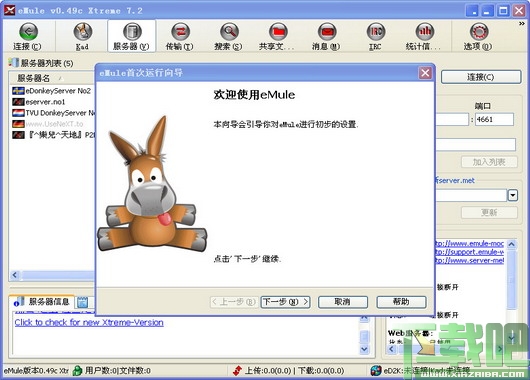Open the Statistics (统计信) toolbar icon
This screenshot has width=530, height=380.
[x=425, y=32]
